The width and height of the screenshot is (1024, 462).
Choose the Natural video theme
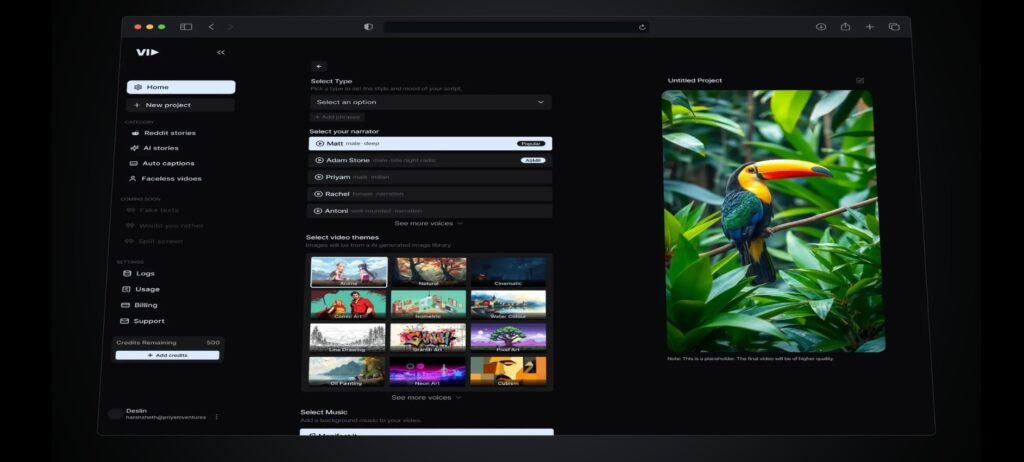click(x=429, y=272)
